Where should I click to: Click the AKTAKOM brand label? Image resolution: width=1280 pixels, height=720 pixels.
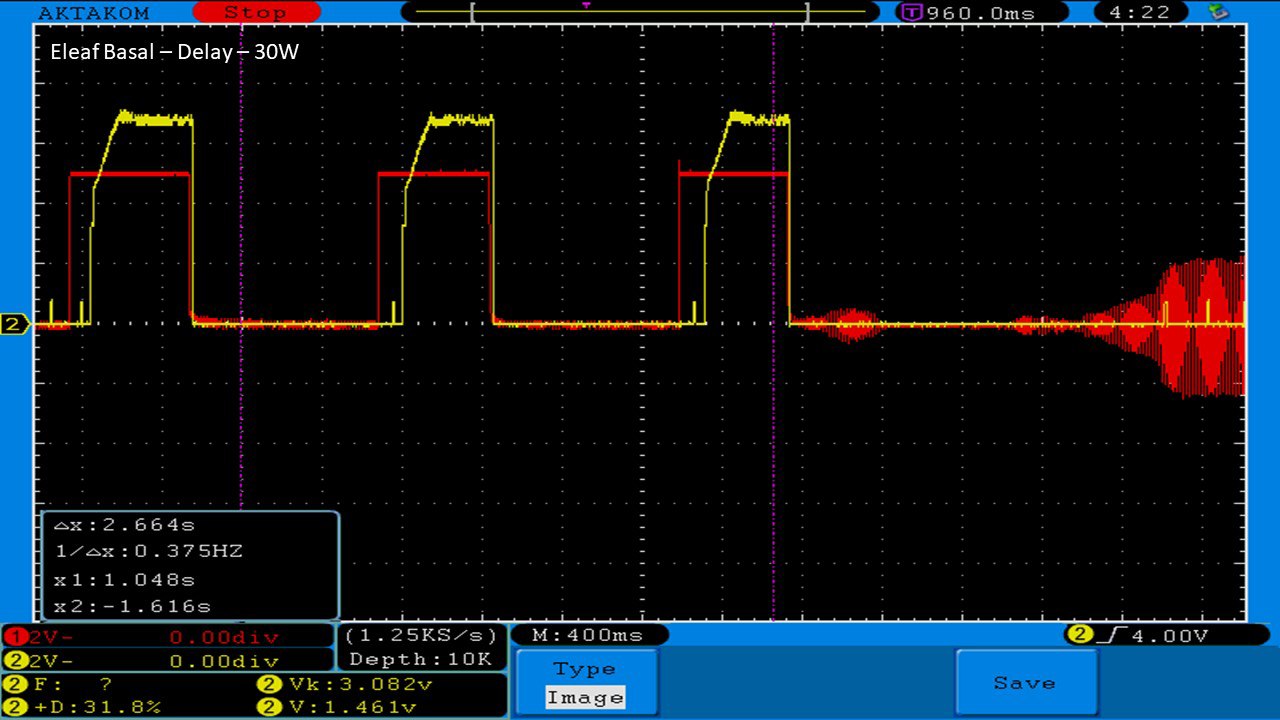tap(93, 13)
